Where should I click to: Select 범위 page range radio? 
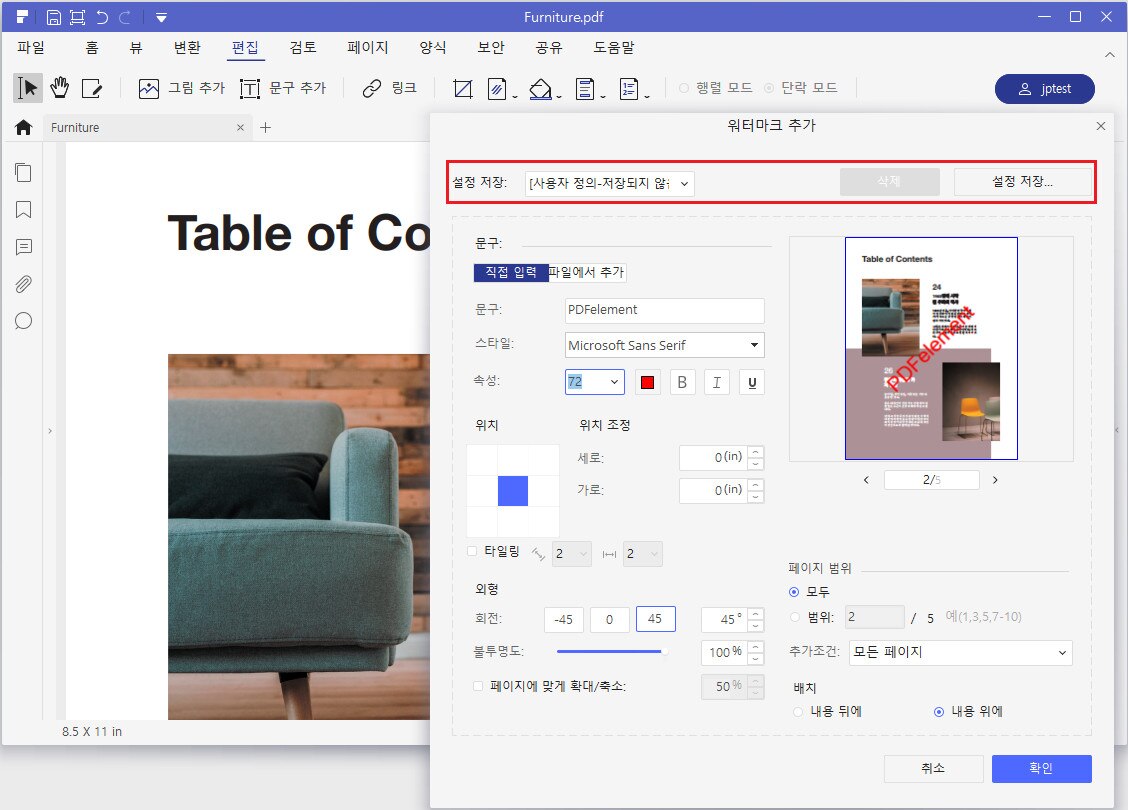[x=794, y=617]
